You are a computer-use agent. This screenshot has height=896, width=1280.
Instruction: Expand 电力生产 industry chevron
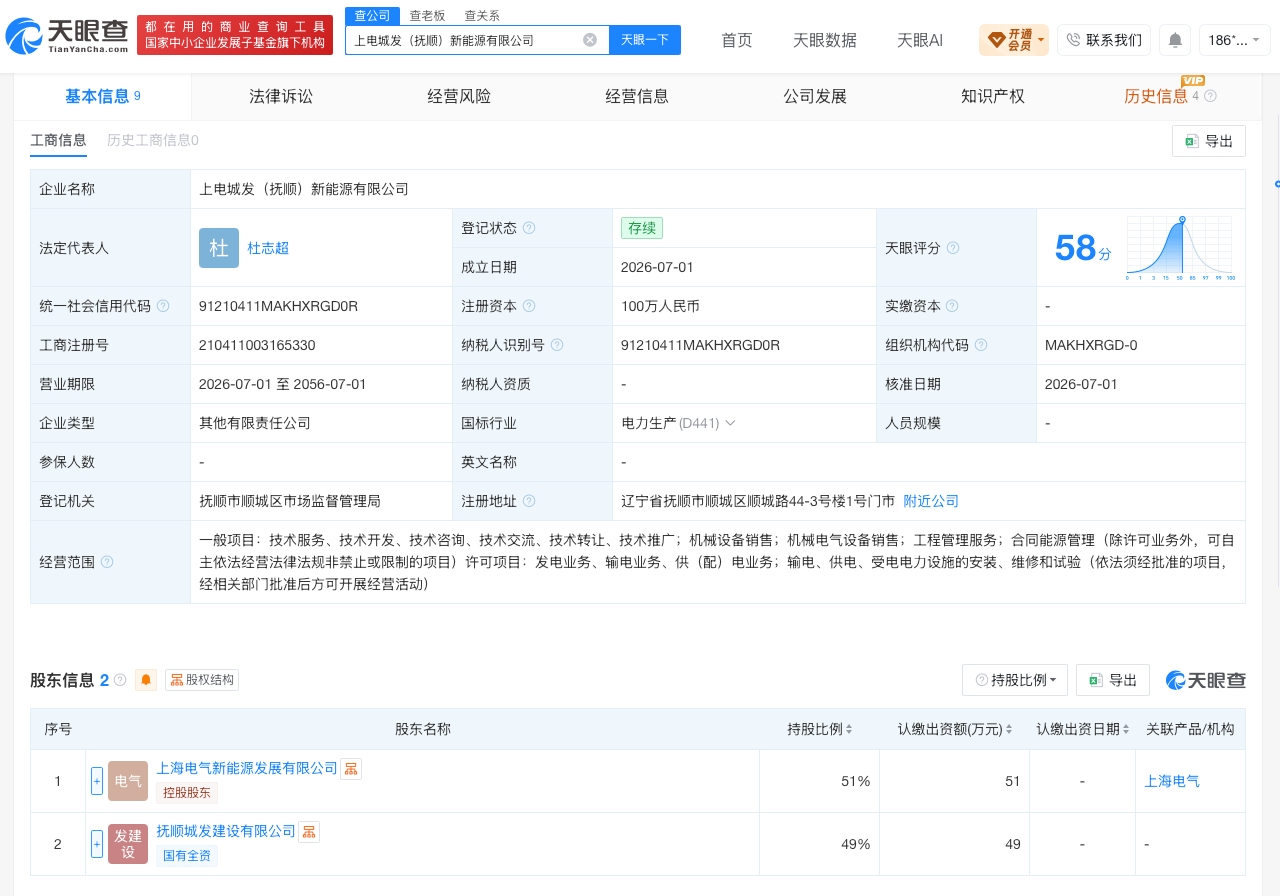tap(730, 423)
